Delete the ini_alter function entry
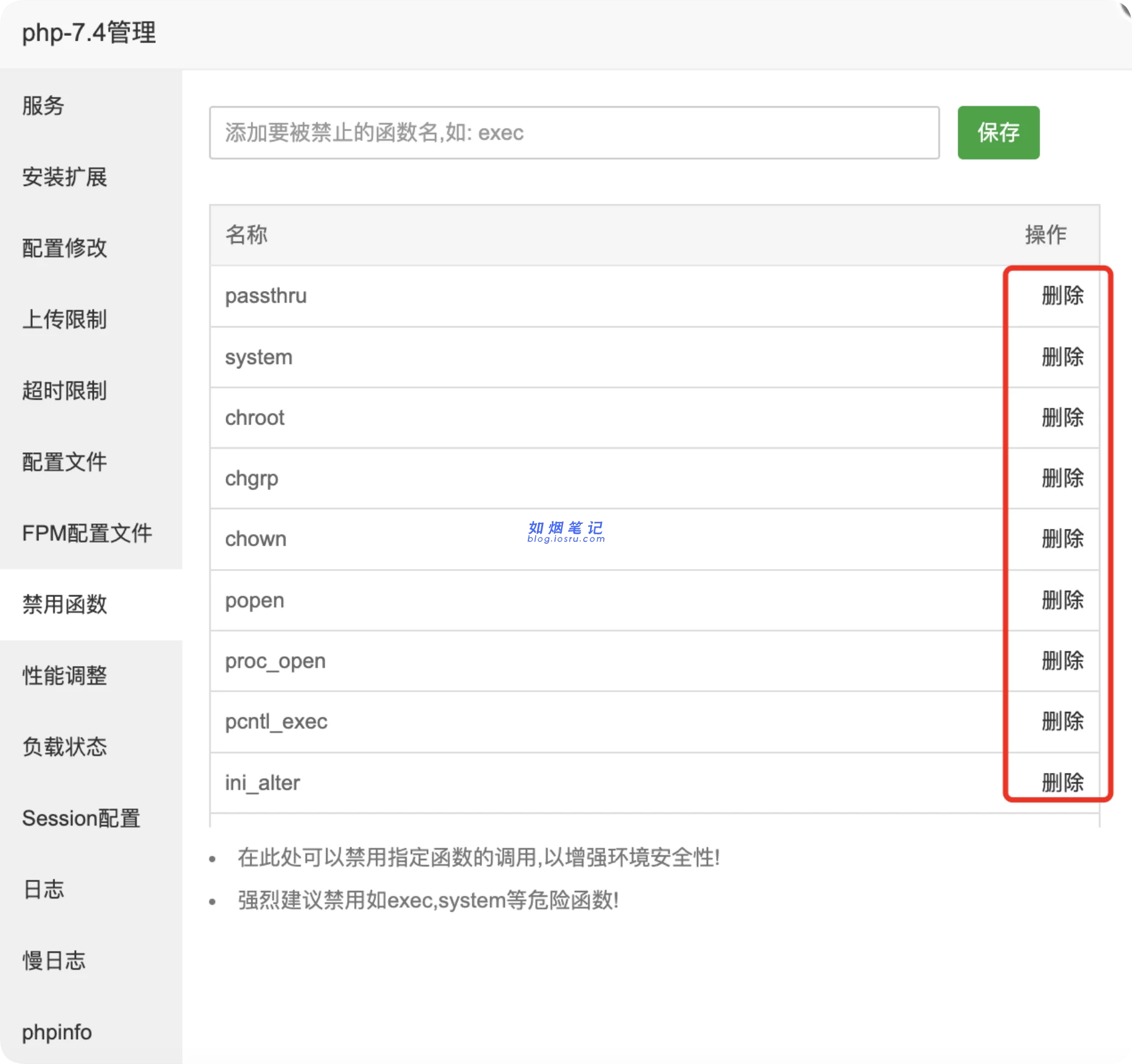1132x1064 pixels. 1062,782
